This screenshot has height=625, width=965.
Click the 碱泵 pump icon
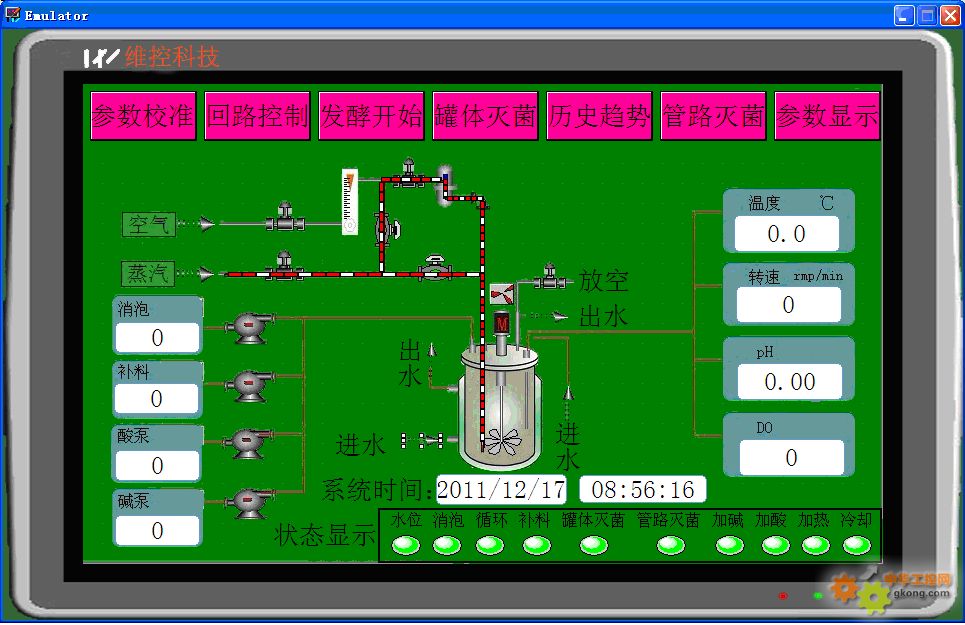pos(247,500)
